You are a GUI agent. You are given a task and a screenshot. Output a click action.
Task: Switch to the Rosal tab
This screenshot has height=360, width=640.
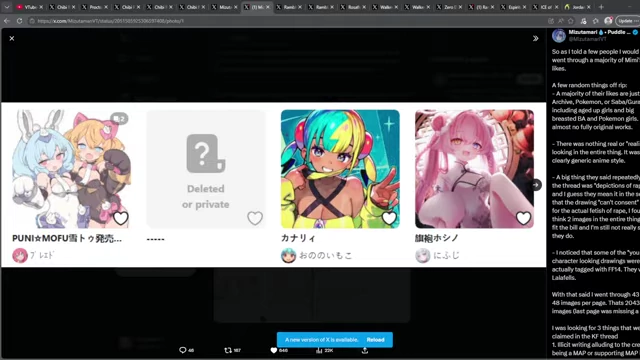point(353,7)
